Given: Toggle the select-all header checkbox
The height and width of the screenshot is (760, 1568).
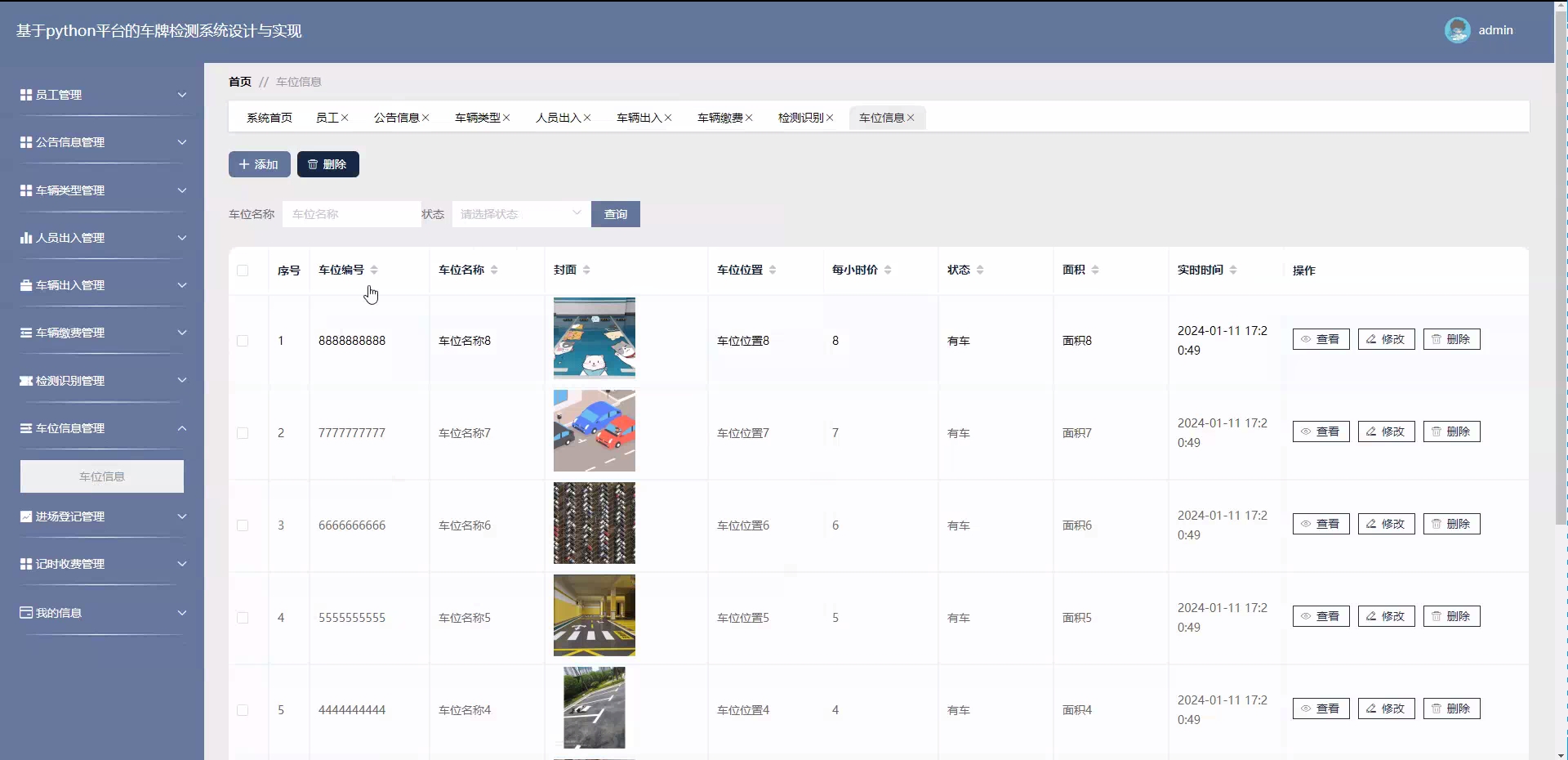Looking at the screenshot, I should pos(243,270).
